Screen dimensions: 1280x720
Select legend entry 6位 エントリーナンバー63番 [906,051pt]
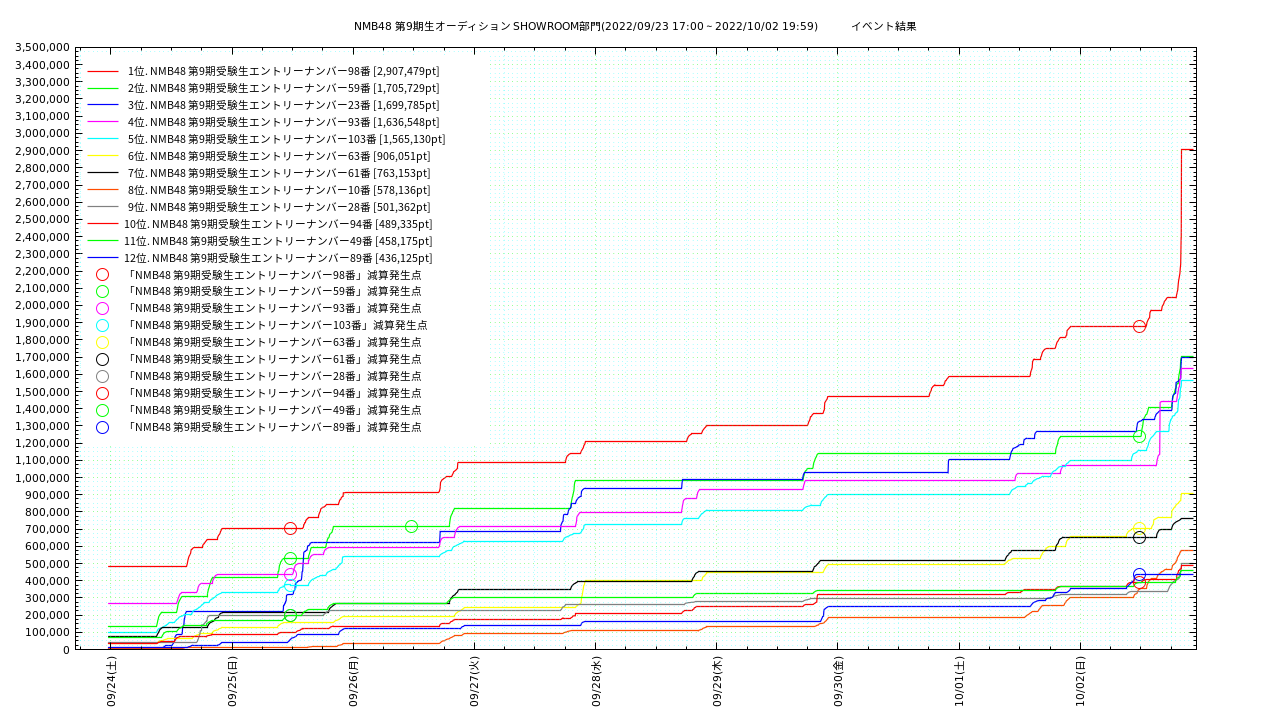pyautogui.click(x=279, y=156)
